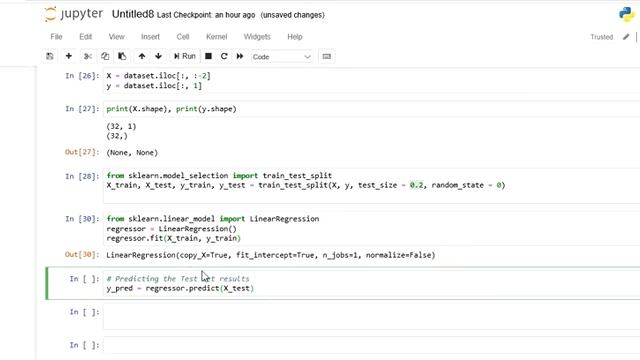Restart the kernel icon
The image size is (640, 360).
tap(224, 56)
